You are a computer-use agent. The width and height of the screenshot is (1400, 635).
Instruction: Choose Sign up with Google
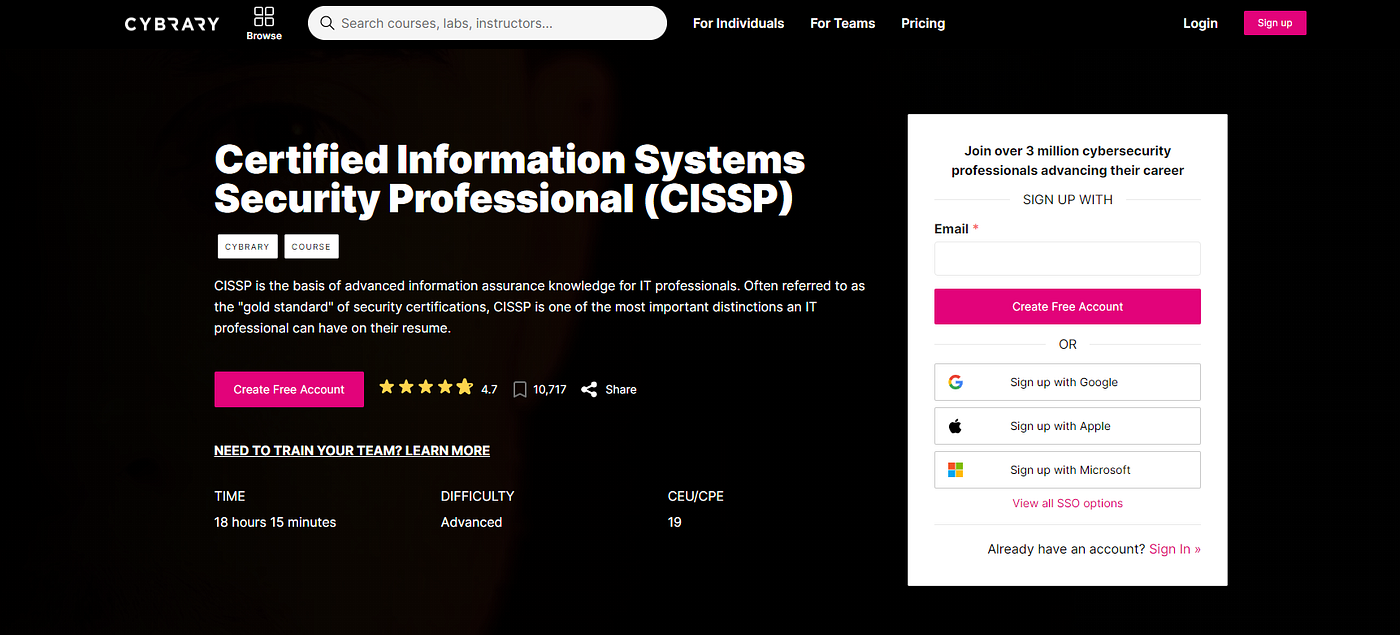pos(1067,382)
